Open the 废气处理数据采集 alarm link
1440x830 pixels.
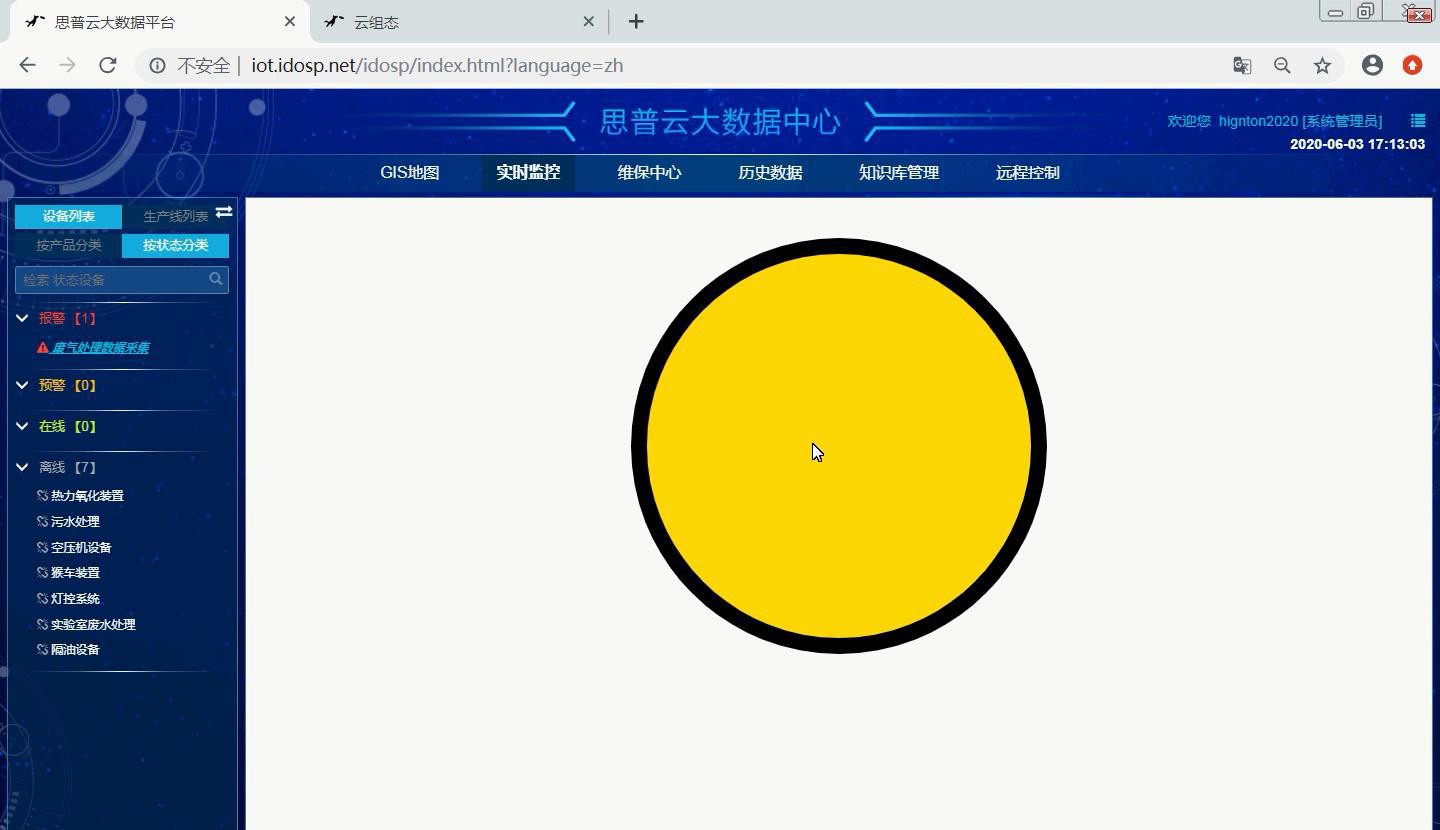pyautogui.click(x=100, y=347)
